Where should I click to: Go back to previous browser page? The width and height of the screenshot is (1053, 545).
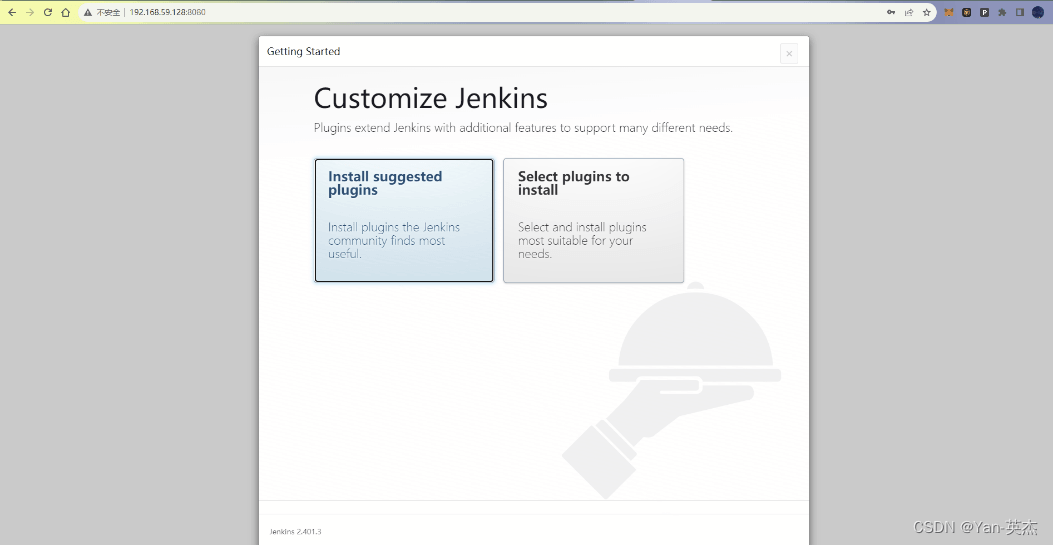pos(12,12)
